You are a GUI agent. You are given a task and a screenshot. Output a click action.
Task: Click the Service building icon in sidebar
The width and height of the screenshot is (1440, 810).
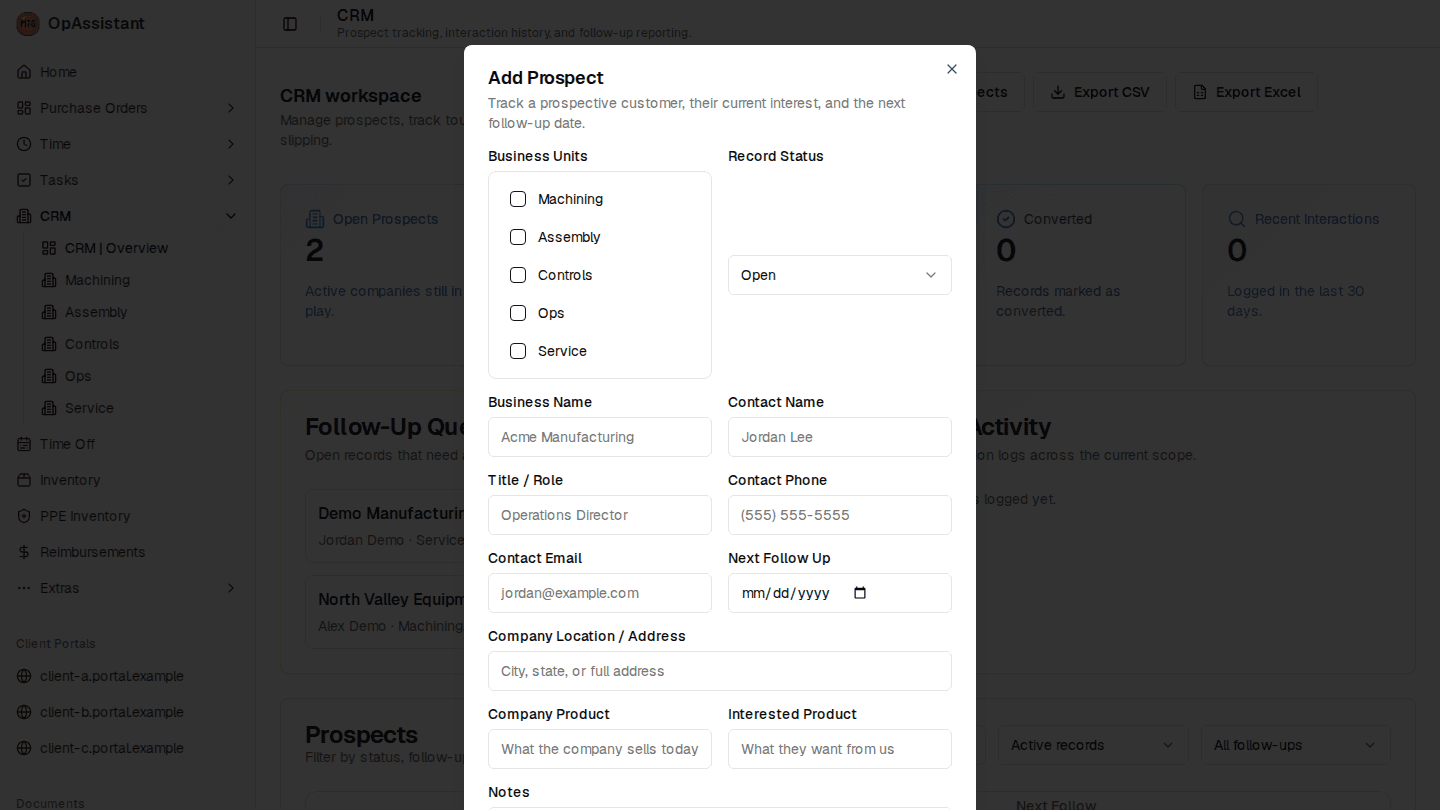(49, 408)
